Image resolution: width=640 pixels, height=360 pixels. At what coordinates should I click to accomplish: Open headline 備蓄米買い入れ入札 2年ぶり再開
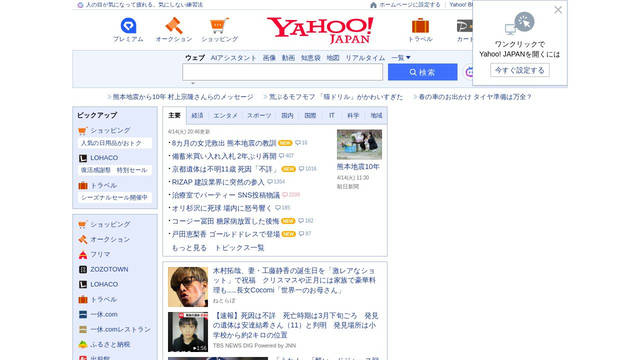click(x=224, y=156)
